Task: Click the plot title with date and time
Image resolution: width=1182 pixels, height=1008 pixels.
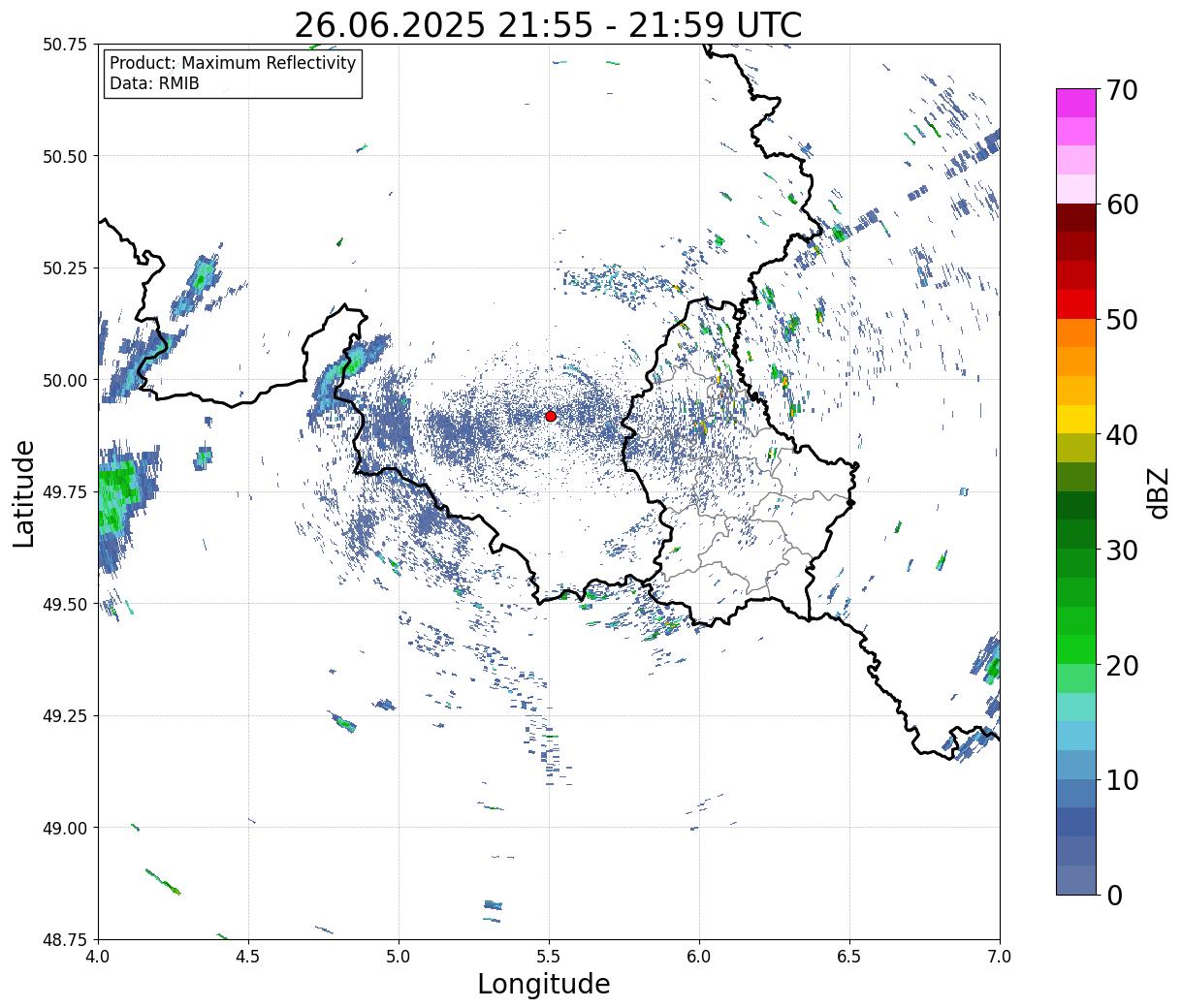Action: 548,25
